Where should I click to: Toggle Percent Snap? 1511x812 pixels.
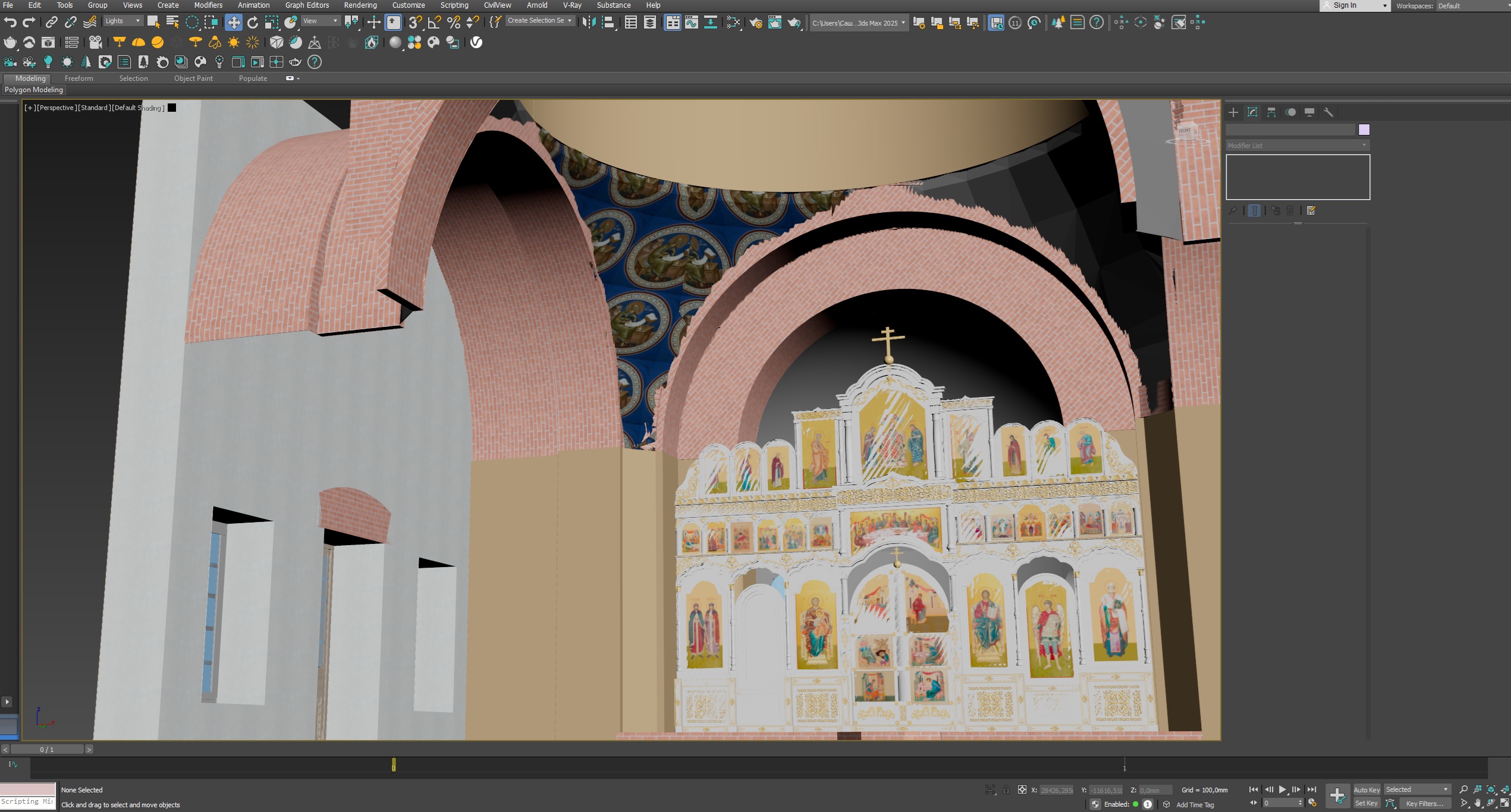click(x=454, y=23)
